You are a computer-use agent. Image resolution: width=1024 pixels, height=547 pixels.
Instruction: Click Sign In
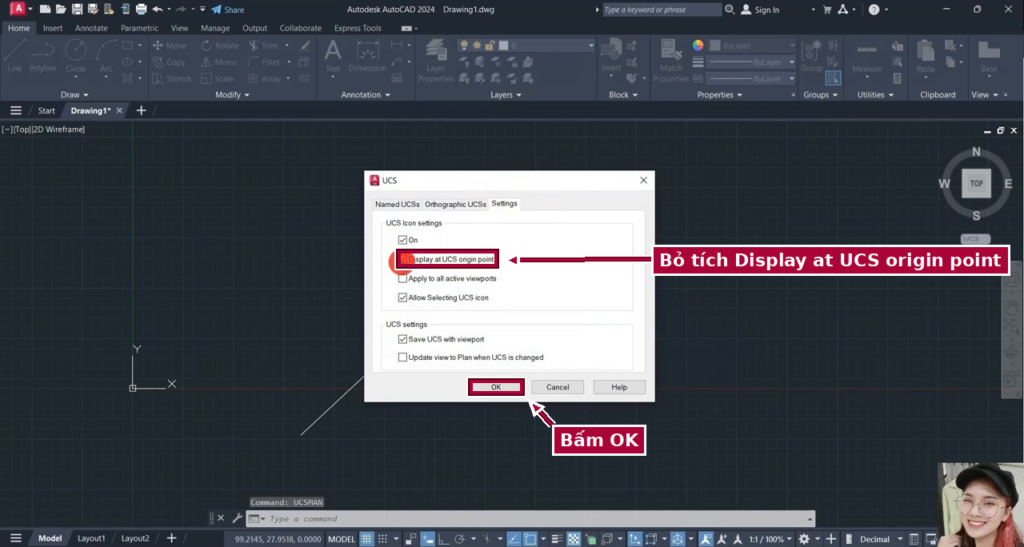760,10
